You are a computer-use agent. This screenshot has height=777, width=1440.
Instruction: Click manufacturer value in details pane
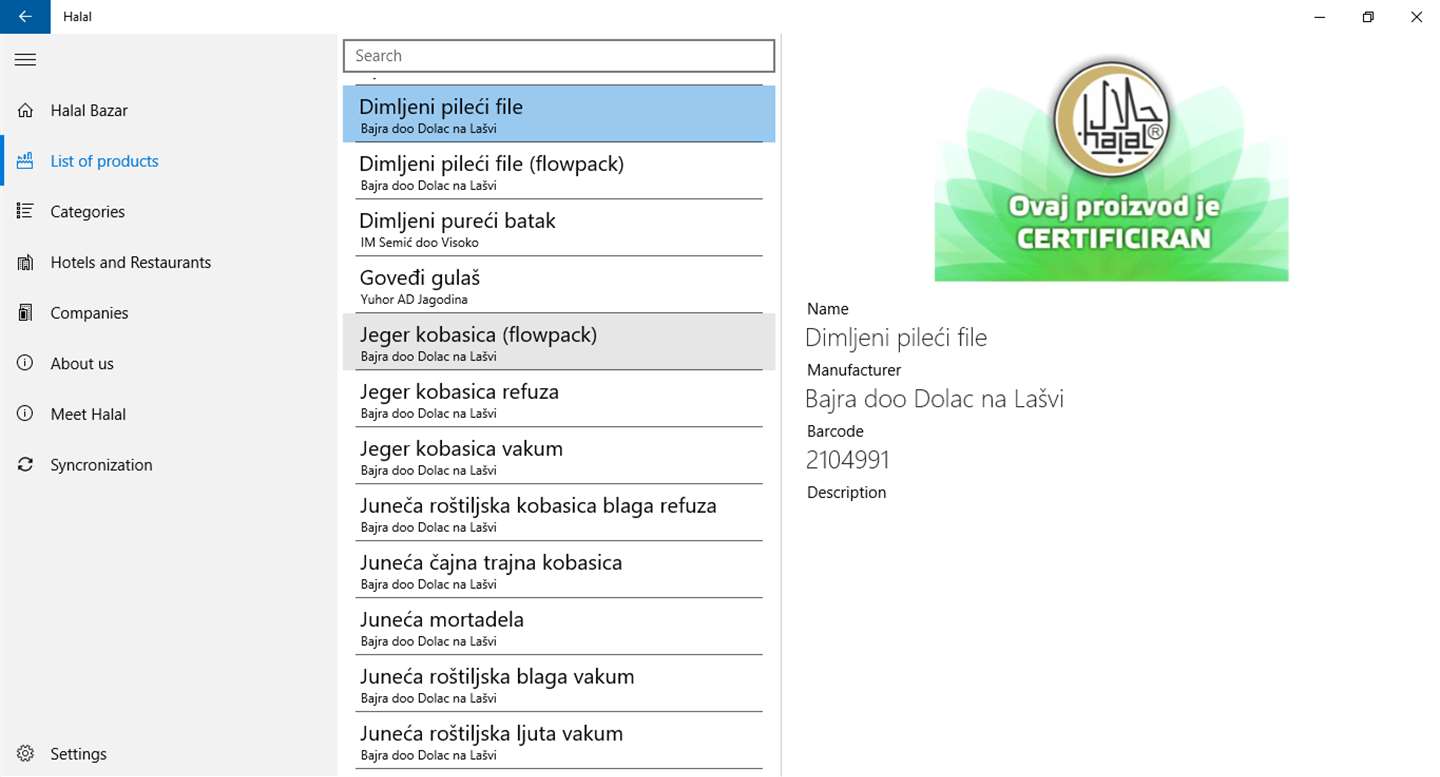coord(934,399)
